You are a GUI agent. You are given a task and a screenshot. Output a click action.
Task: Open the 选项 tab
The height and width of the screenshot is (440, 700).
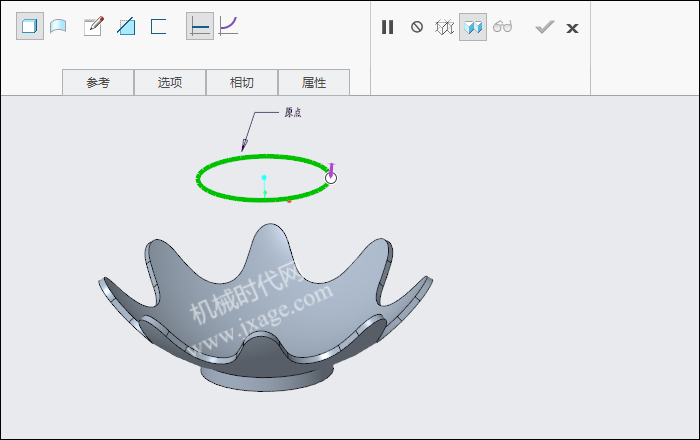170,83
